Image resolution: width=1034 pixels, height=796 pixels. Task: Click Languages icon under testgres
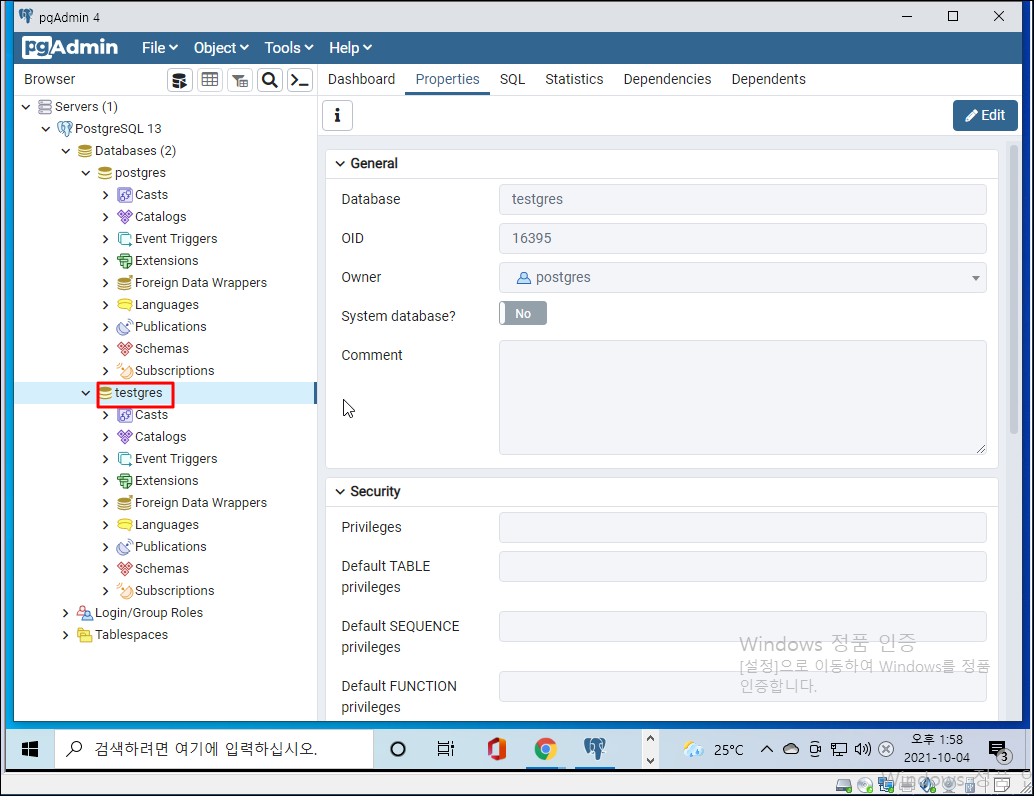125,525
